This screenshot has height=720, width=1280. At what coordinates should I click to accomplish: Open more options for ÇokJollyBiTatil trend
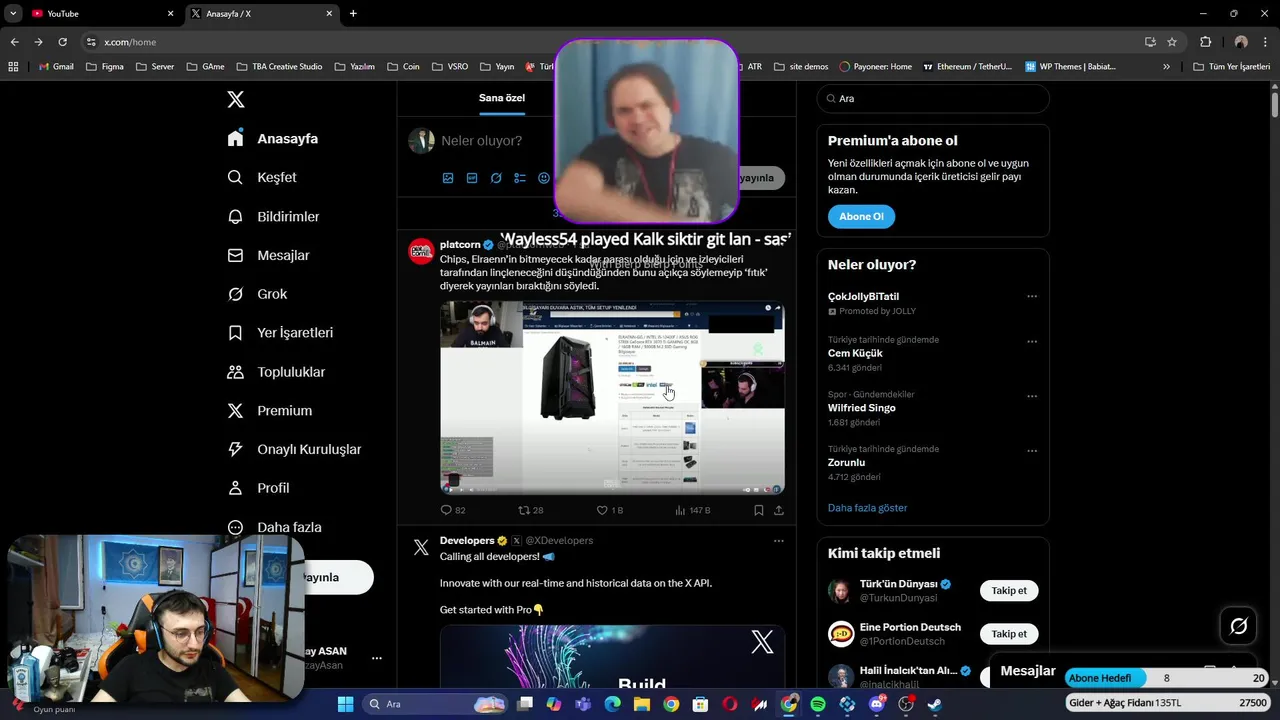point(1032,296)
